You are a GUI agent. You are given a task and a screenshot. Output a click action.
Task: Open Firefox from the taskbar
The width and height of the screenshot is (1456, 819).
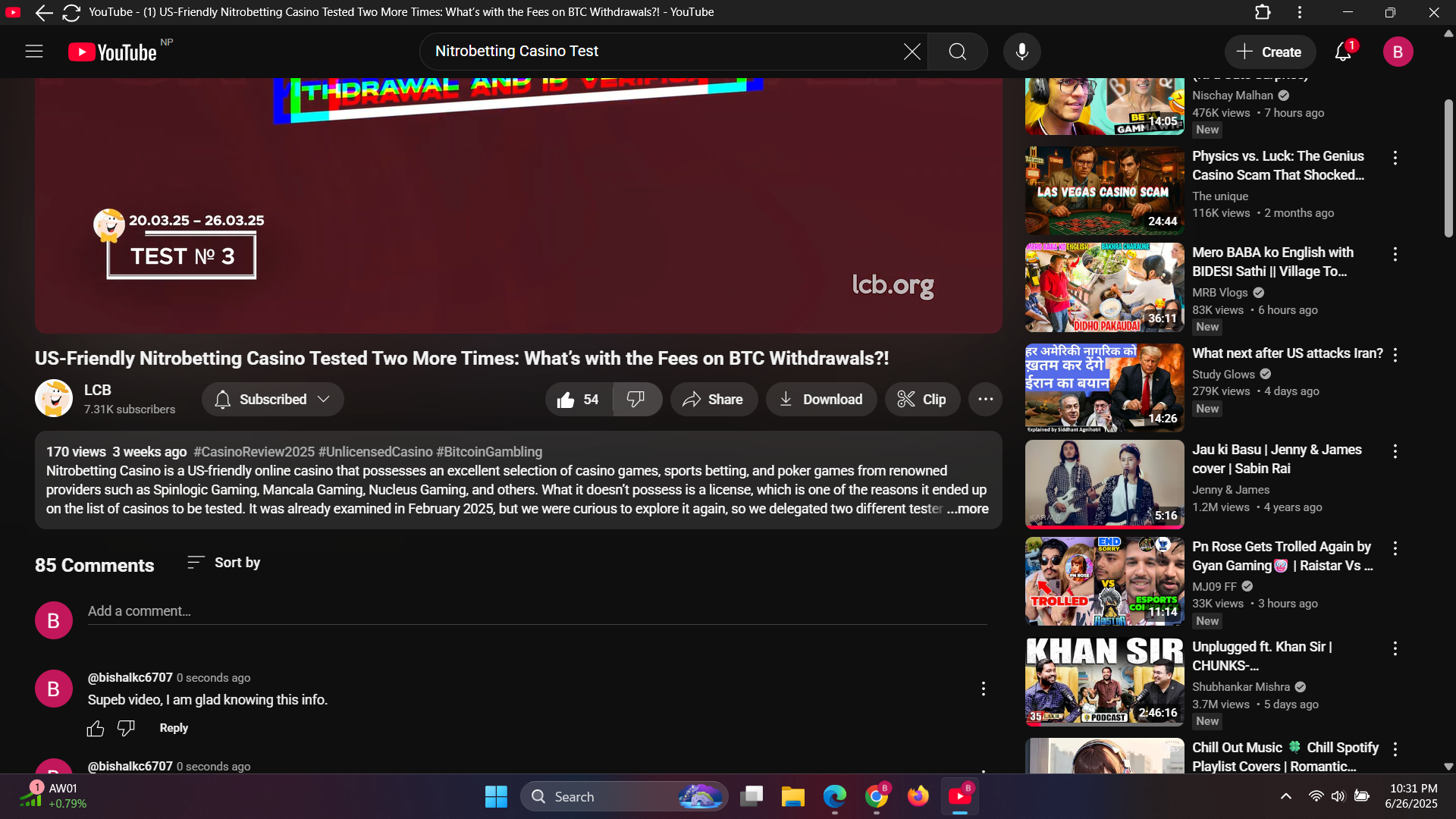[918, 796]
